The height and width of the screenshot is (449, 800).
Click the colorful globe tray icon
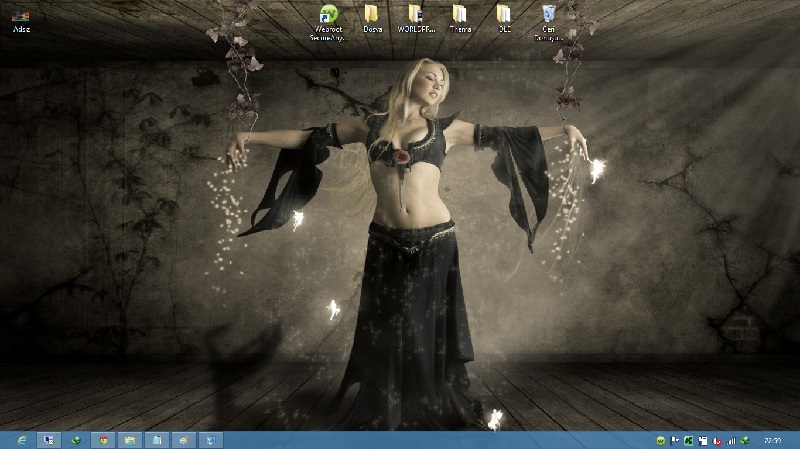pos(743,440)
